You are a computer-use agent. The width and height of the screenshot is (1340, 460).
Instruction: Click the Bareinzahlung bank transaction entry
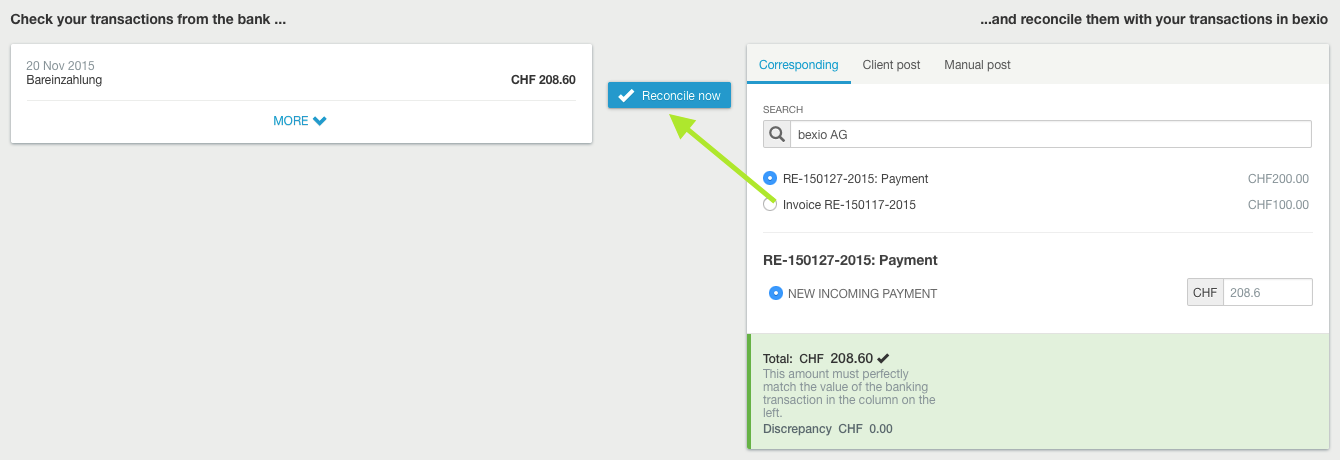coord(65,80)
